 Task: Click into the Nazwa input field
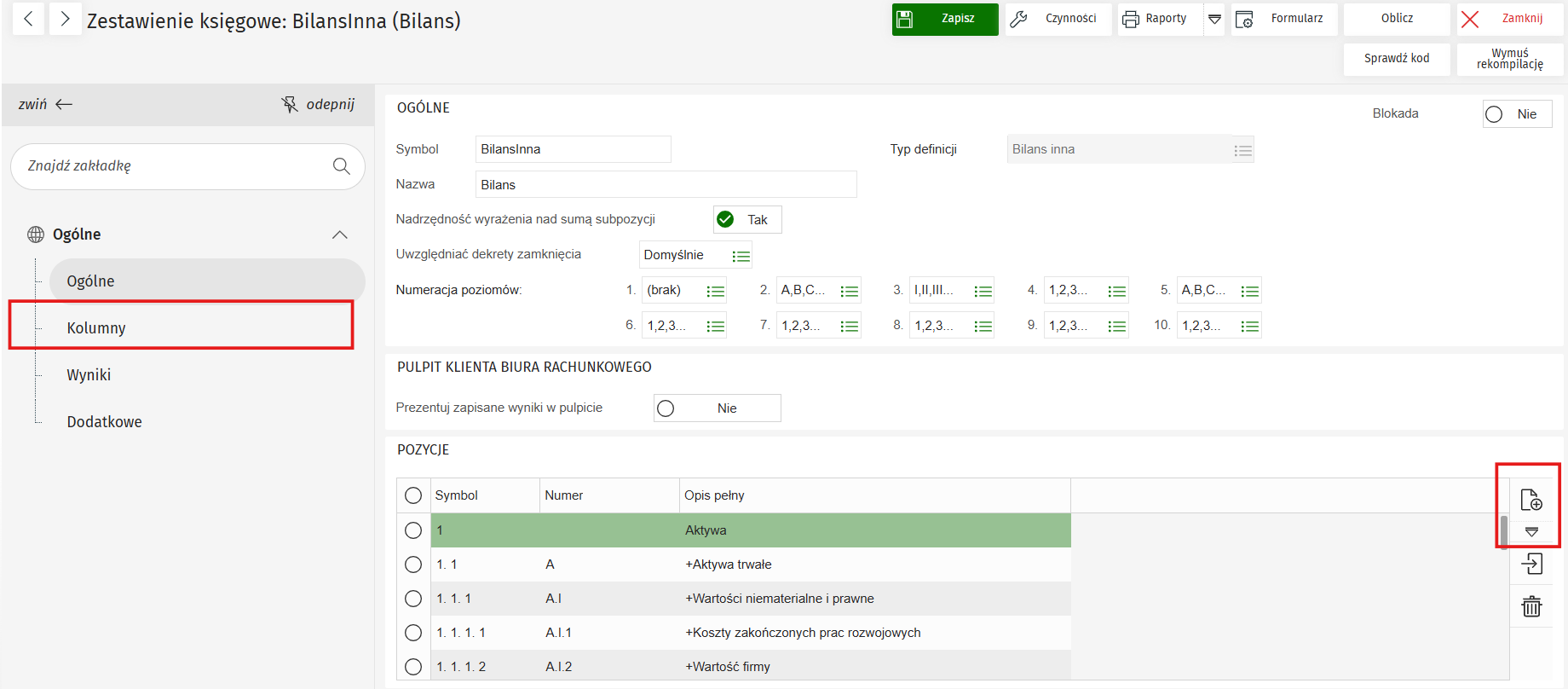[x=665, y=185]
